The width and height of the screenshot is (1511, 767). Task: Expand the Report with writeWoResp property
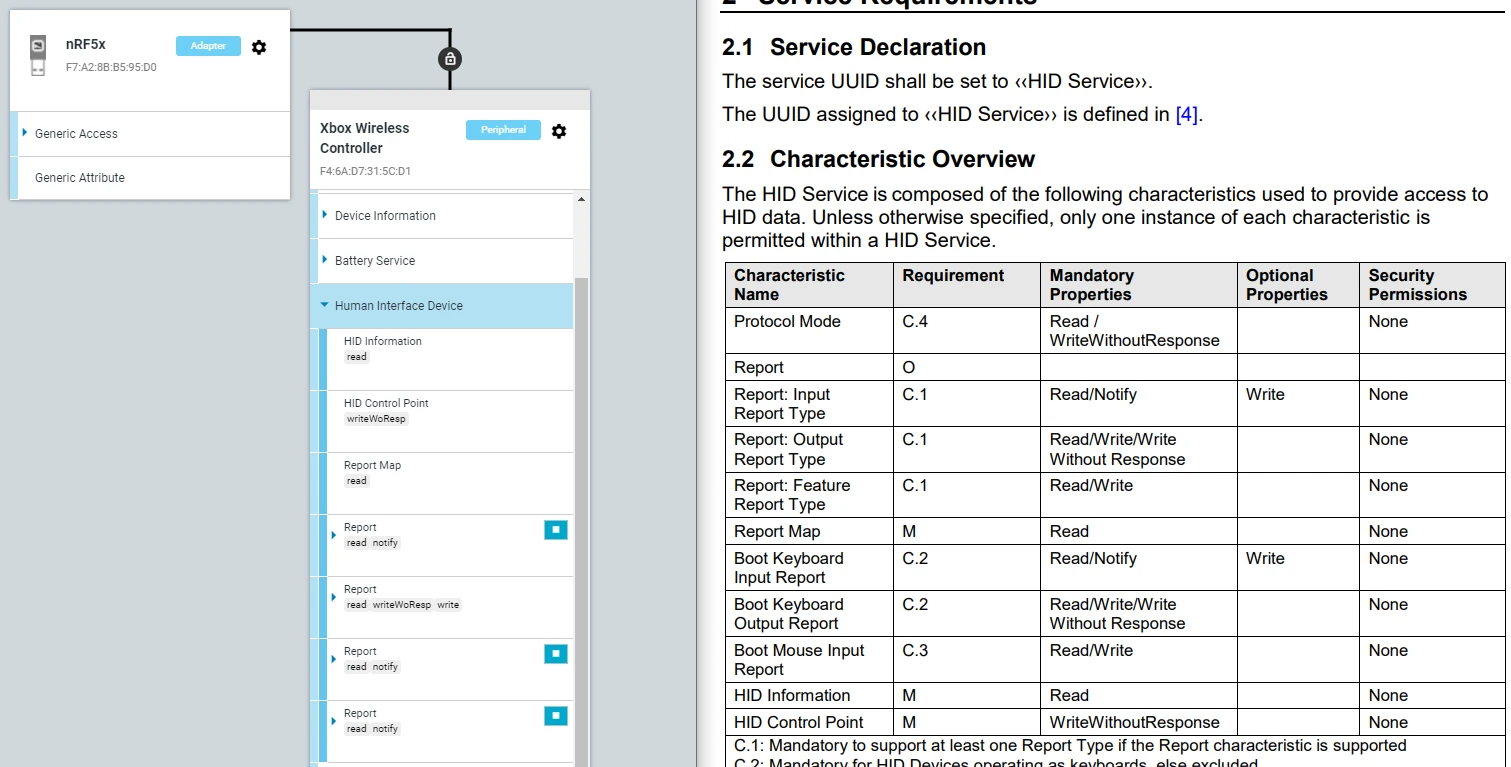[334, 597]
